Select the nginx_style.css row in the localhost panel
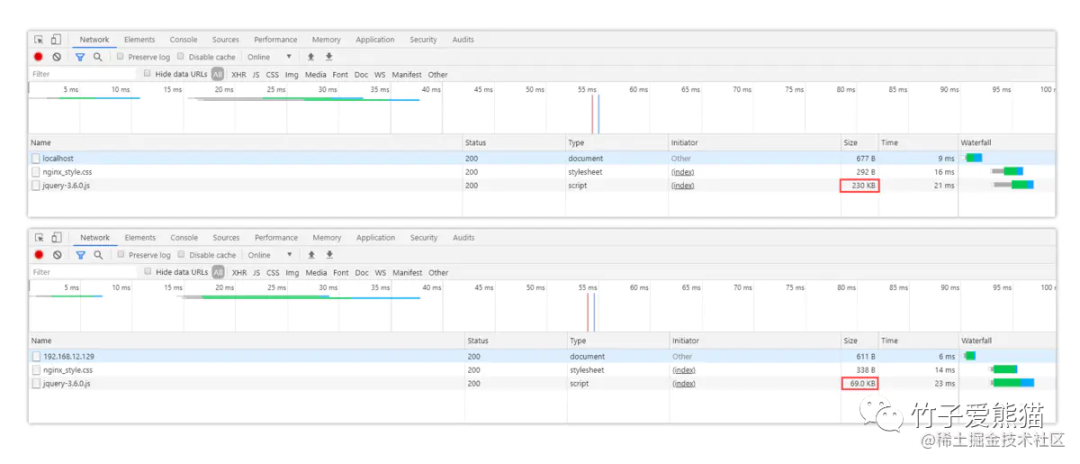1080x464 pixels. 542,172
